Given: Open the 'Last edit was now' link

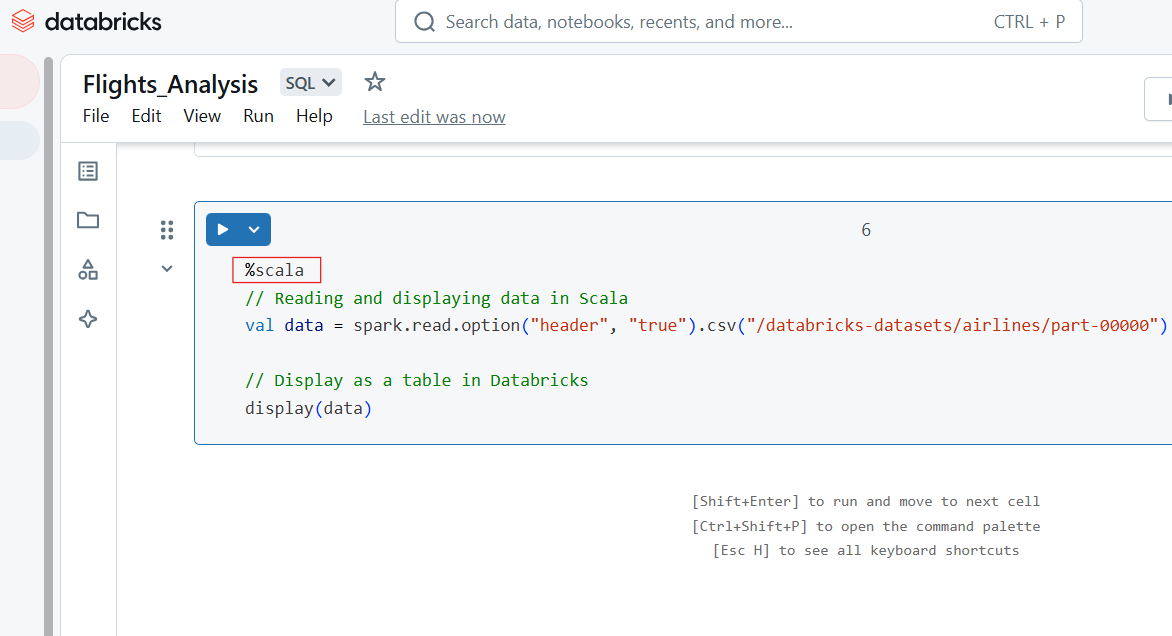Looking at the screenshot, I should click(434, 117).
